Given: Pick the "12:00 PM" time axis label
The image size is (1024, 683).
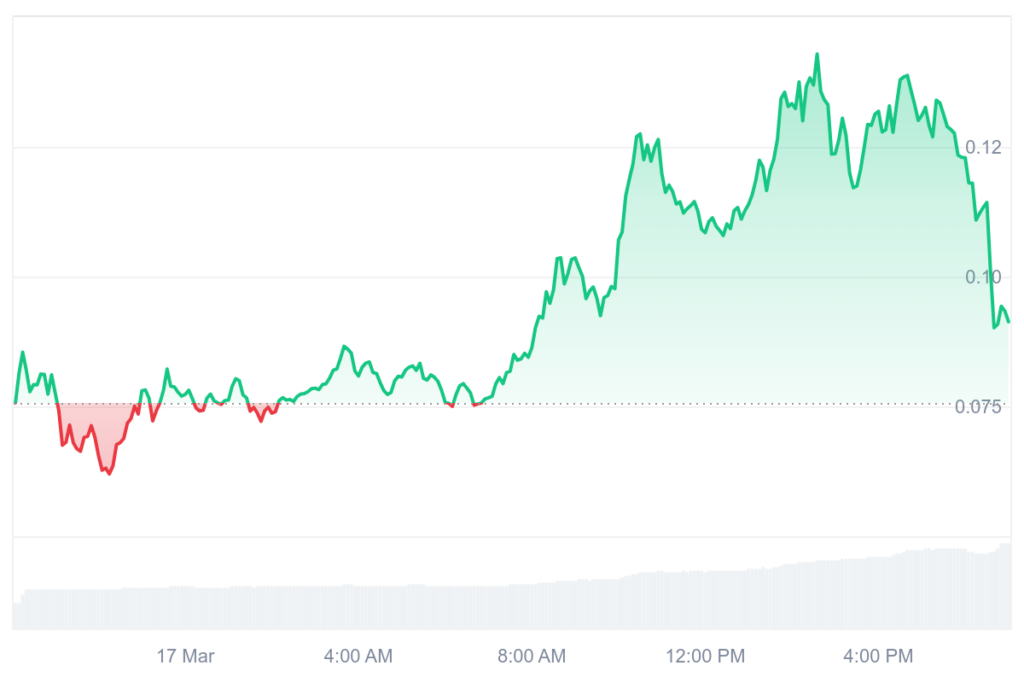Looking at the screenshot, I should tap(705, 656).
